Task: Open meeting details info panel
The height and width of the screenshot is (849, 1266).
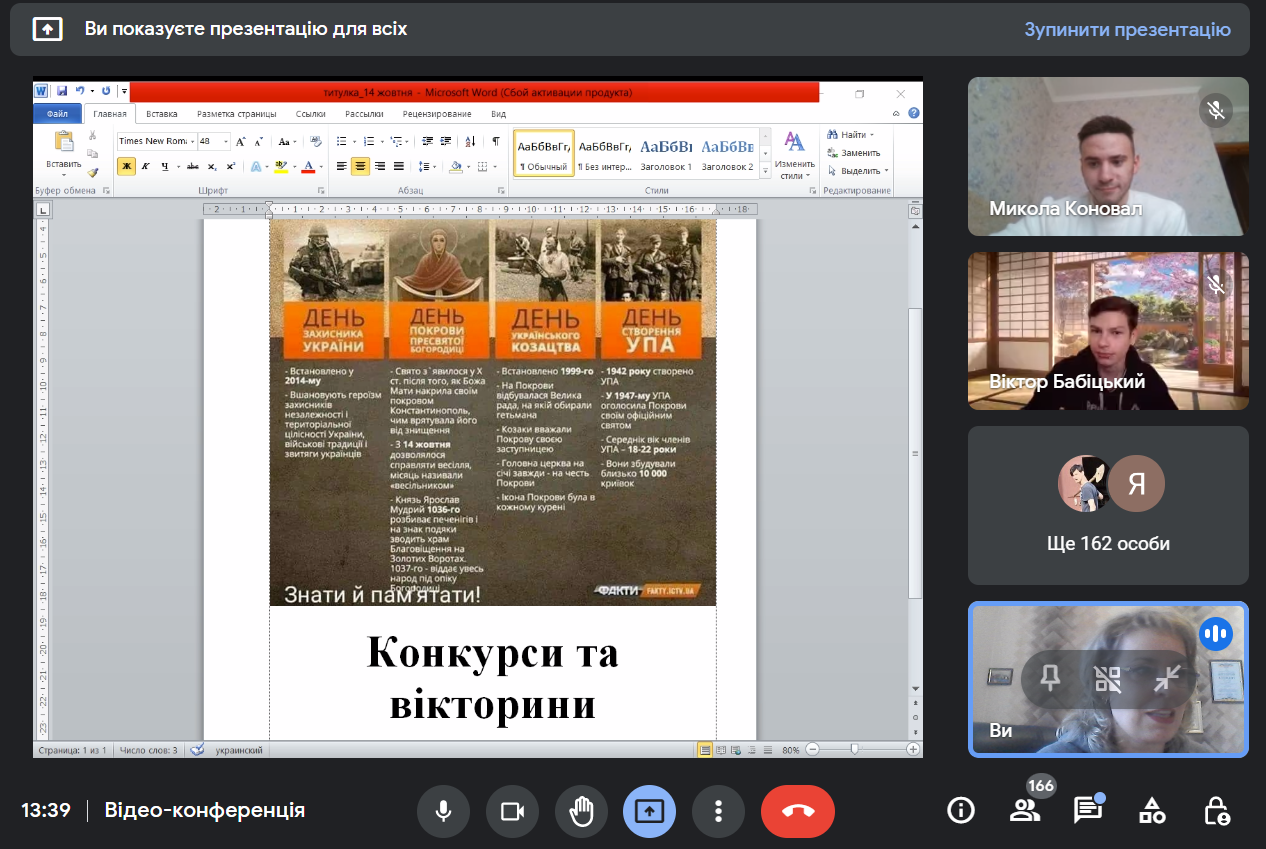Action: tap(961, 810)
